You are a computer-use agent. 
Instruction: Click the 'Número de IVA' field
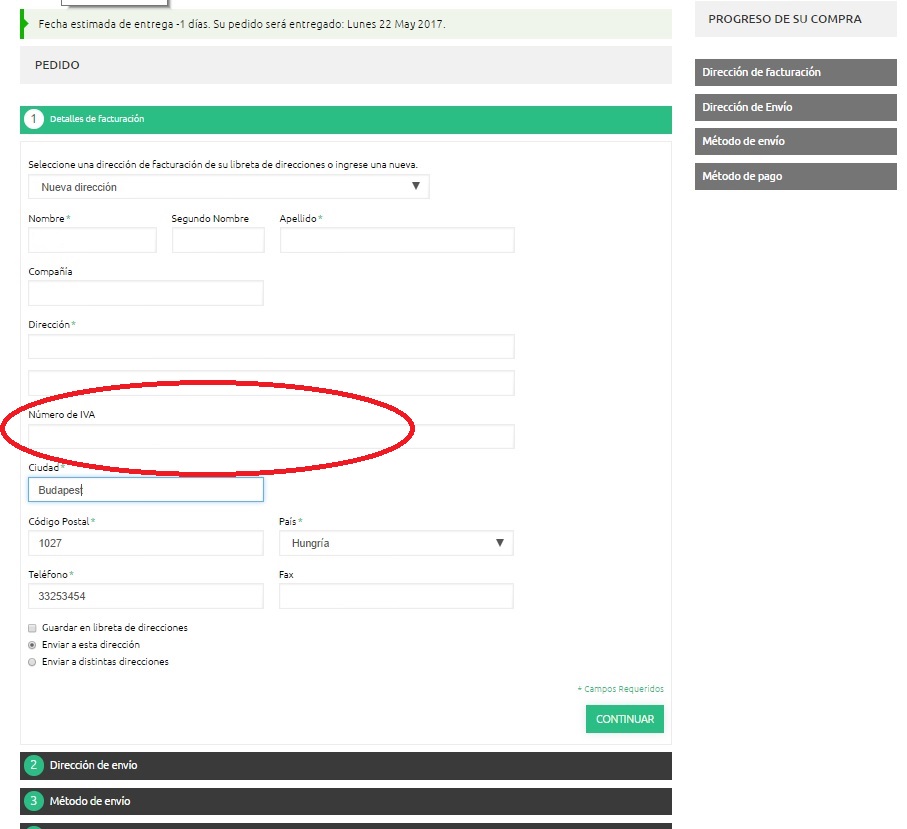pyautogui.click(x=271, y=437)
